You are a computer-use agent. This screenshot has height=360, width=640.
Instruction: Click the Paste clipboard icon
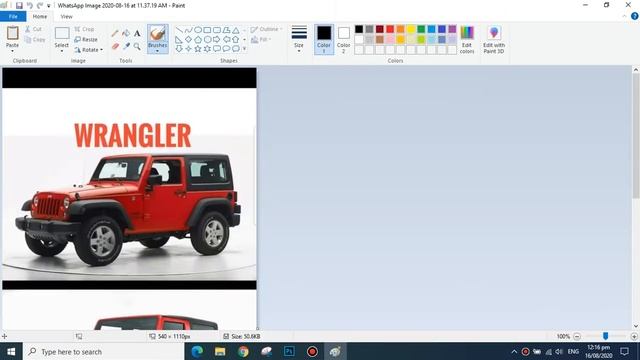pyautogui.click(x=13, y=33)
